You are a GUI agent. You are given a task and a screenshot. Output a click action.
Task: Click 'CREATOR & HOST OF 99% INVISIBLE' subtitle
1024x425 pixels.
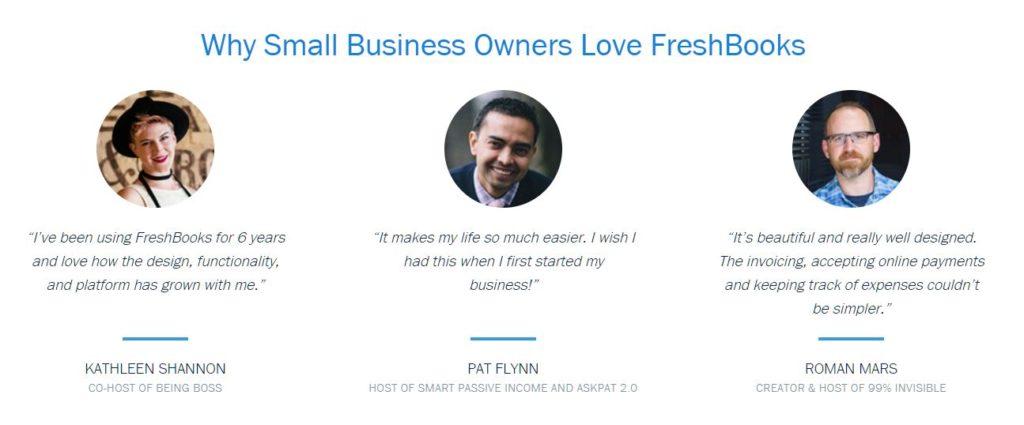click(851, 388)
